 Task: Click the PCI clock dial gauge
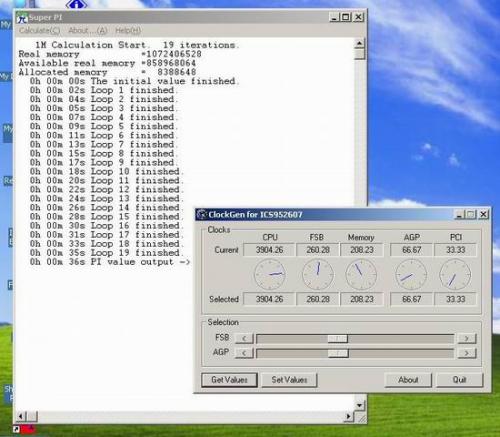point(455,274)
